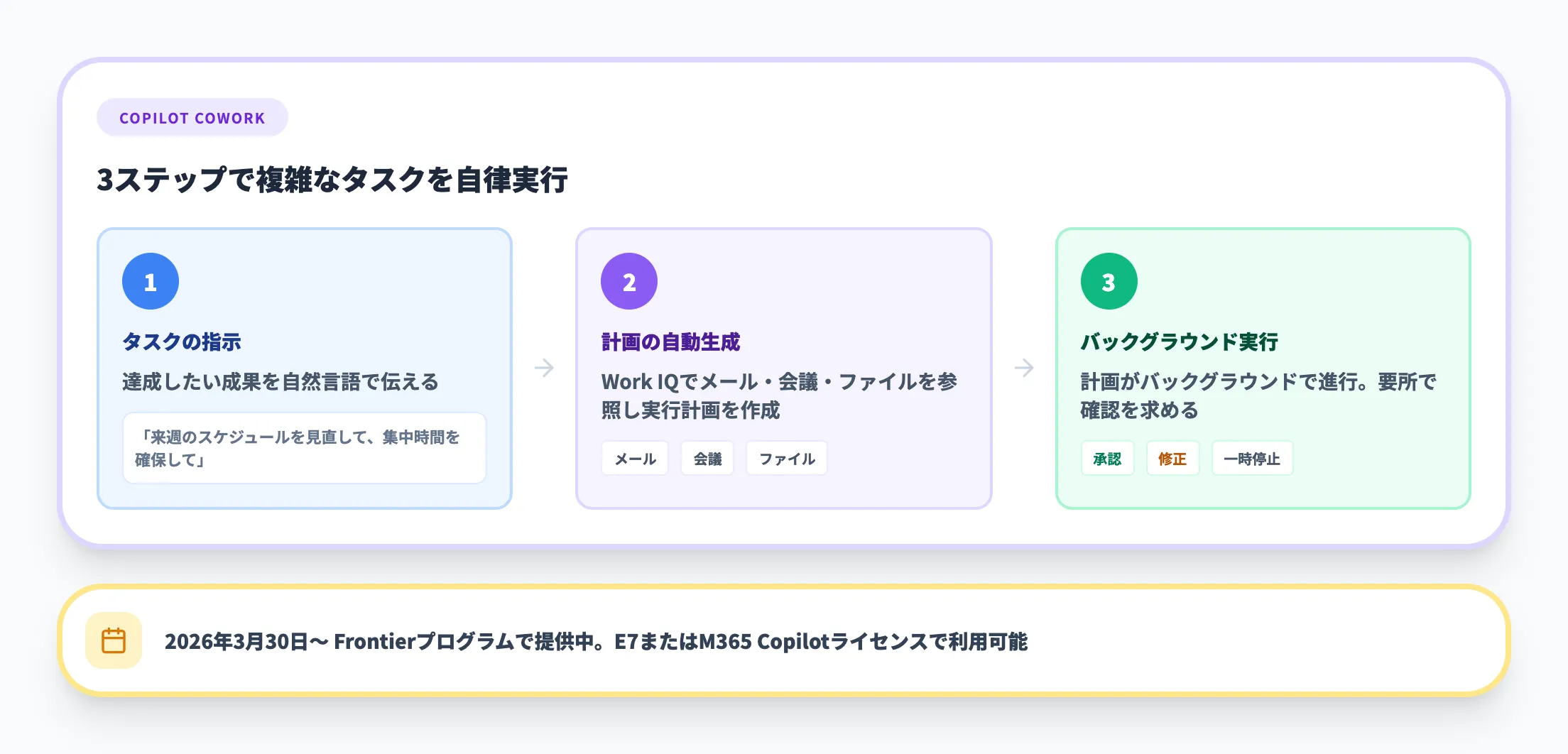Toggle the メール source chip
This screenshot has height=754, width=1568.
pyautogui.click(x=635, y=458)
